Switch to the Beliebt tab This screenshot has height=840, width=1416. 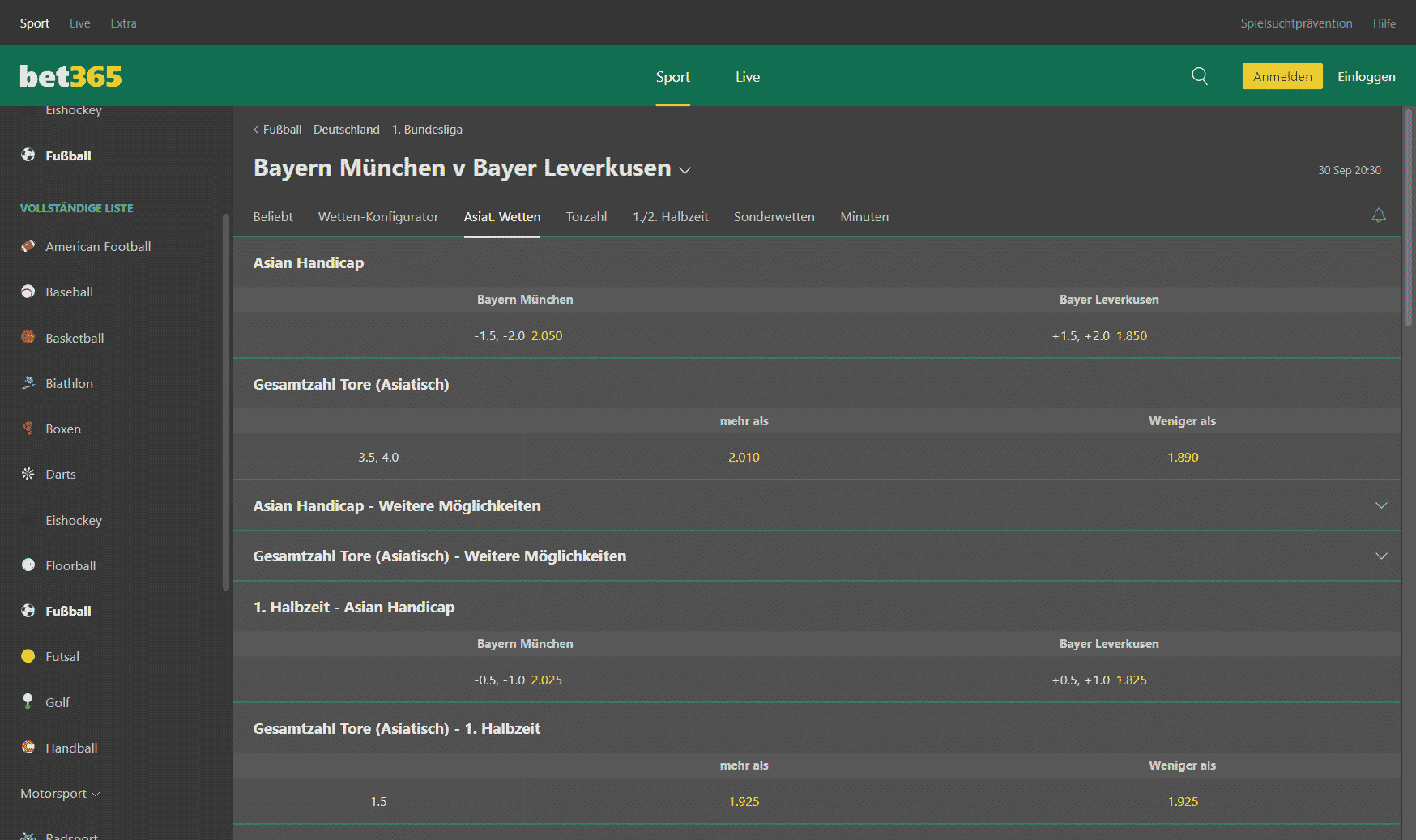coord(273,216)
